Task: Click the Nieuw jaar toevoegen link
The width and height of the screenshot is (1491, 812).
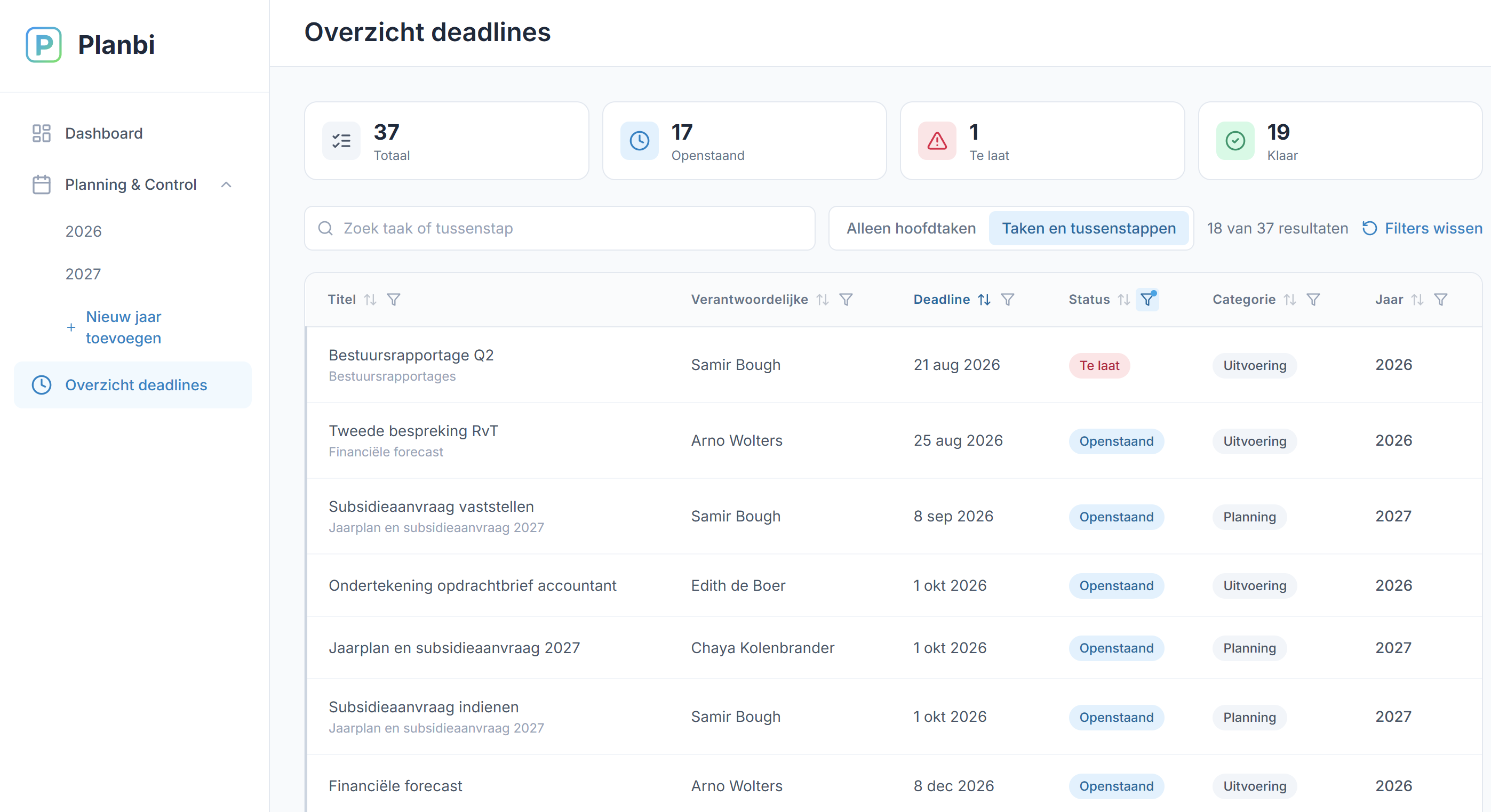Action: click(x=123, y=327)
